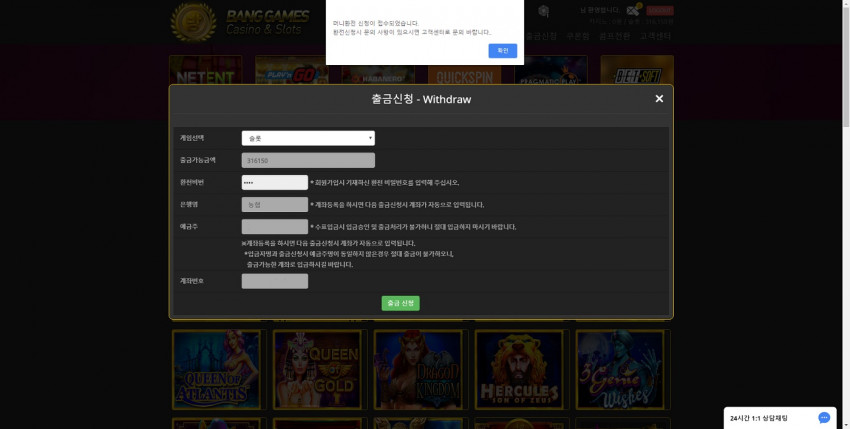Click the red Logout button

coord(660,10)
